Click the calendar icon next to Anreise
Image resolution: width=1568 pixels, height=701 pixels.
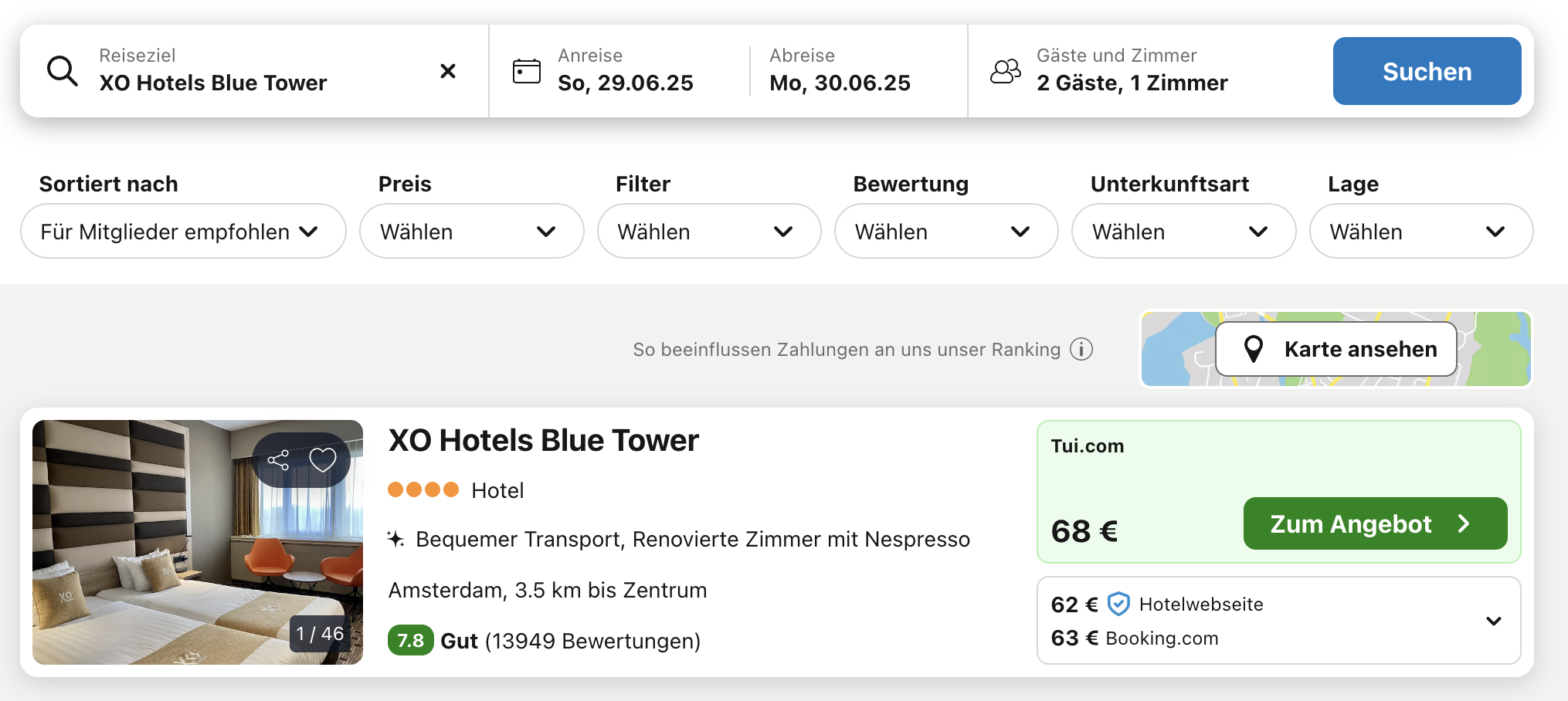[527, 71]
